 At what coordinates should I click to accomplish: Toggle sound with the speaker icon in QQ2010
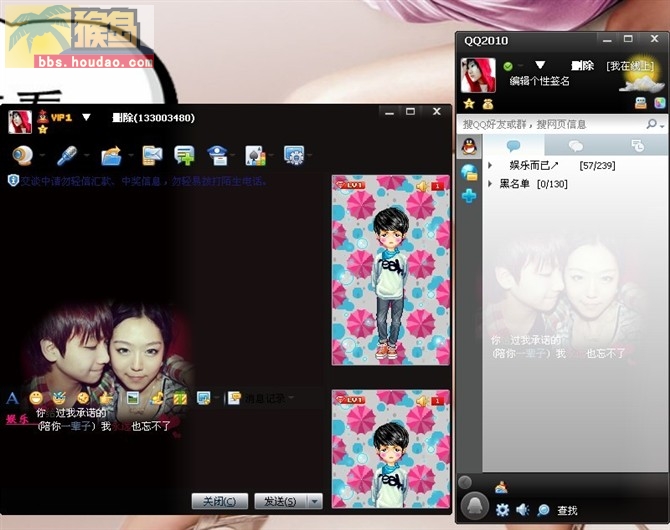click(x=523, y=510)
